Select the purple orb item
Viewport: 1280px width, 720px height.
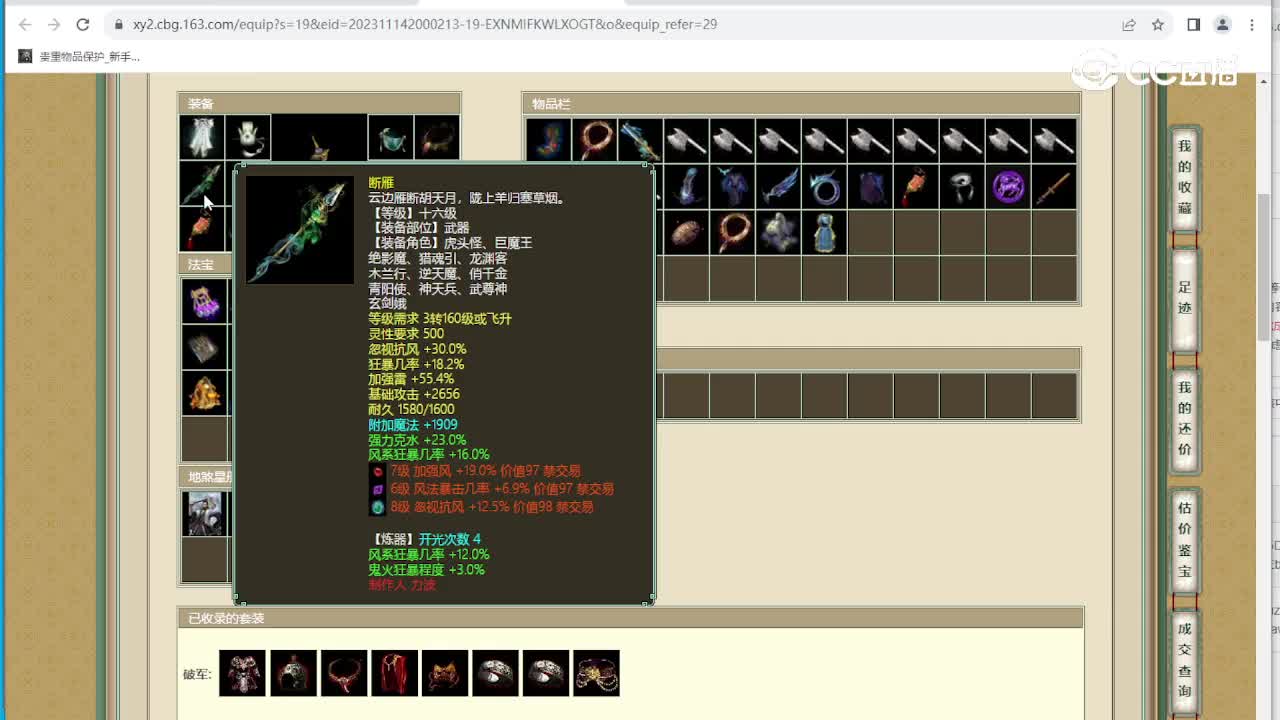[1008, 186]
